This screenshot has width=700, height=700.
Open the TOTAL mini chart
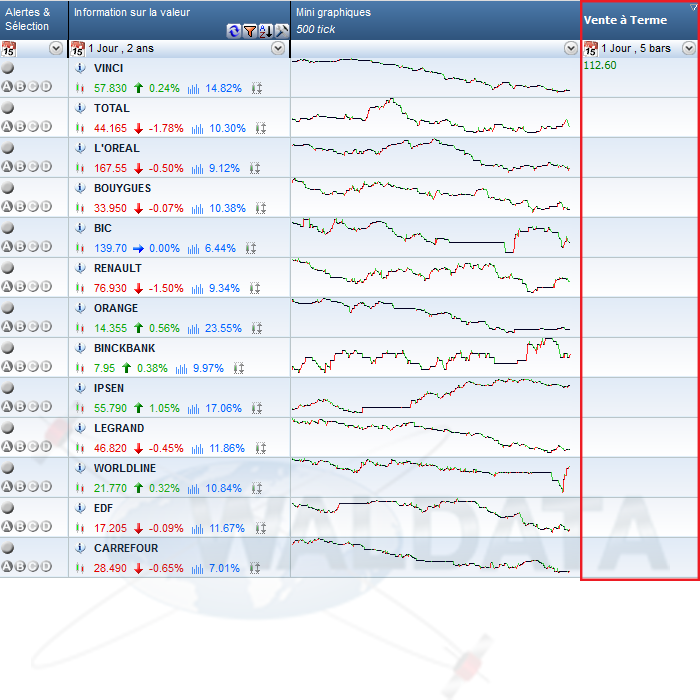click(x=431, y=117)
